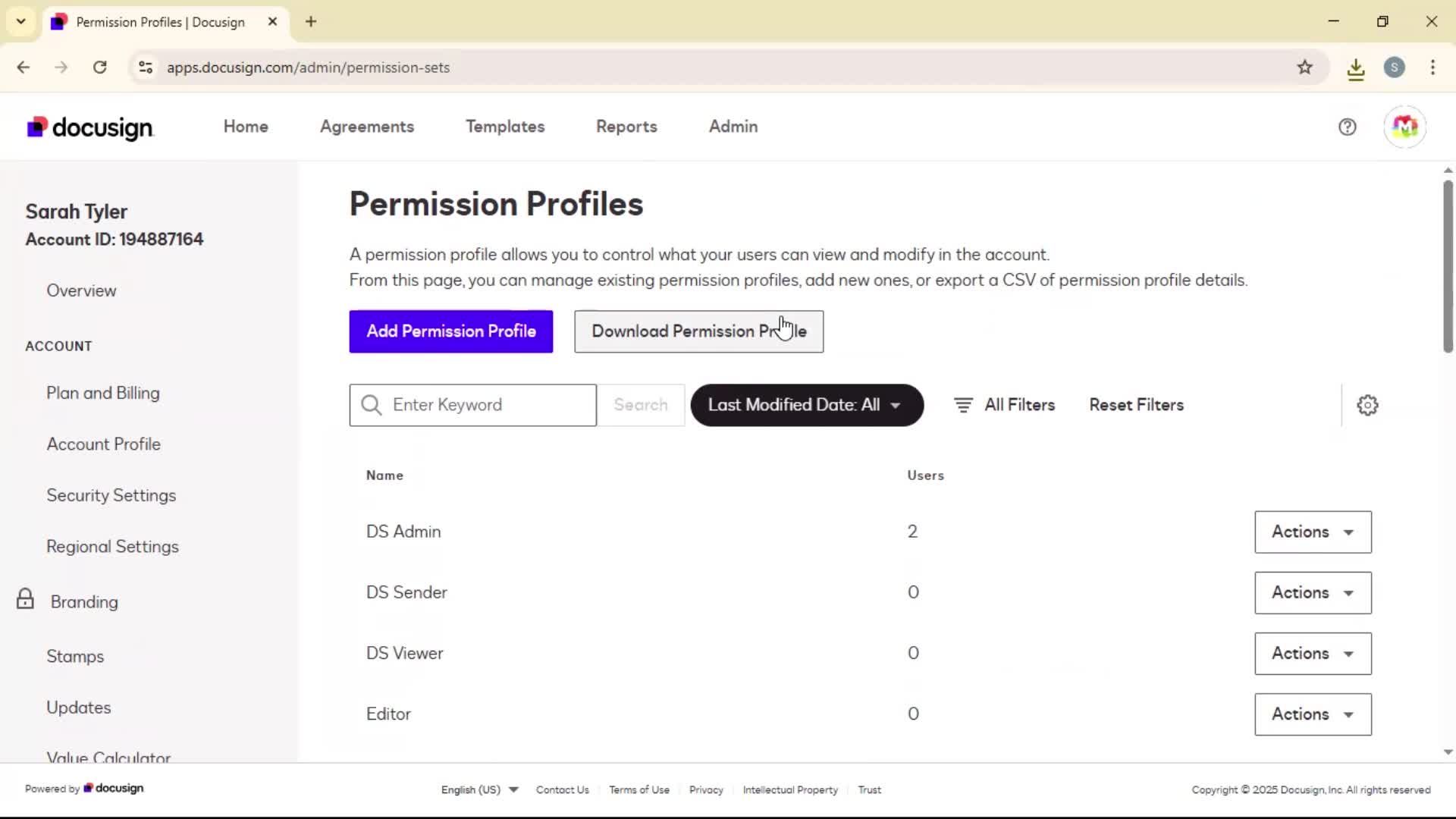
Task: Click the Docusign logo in footer
Action: click(114, 789)
